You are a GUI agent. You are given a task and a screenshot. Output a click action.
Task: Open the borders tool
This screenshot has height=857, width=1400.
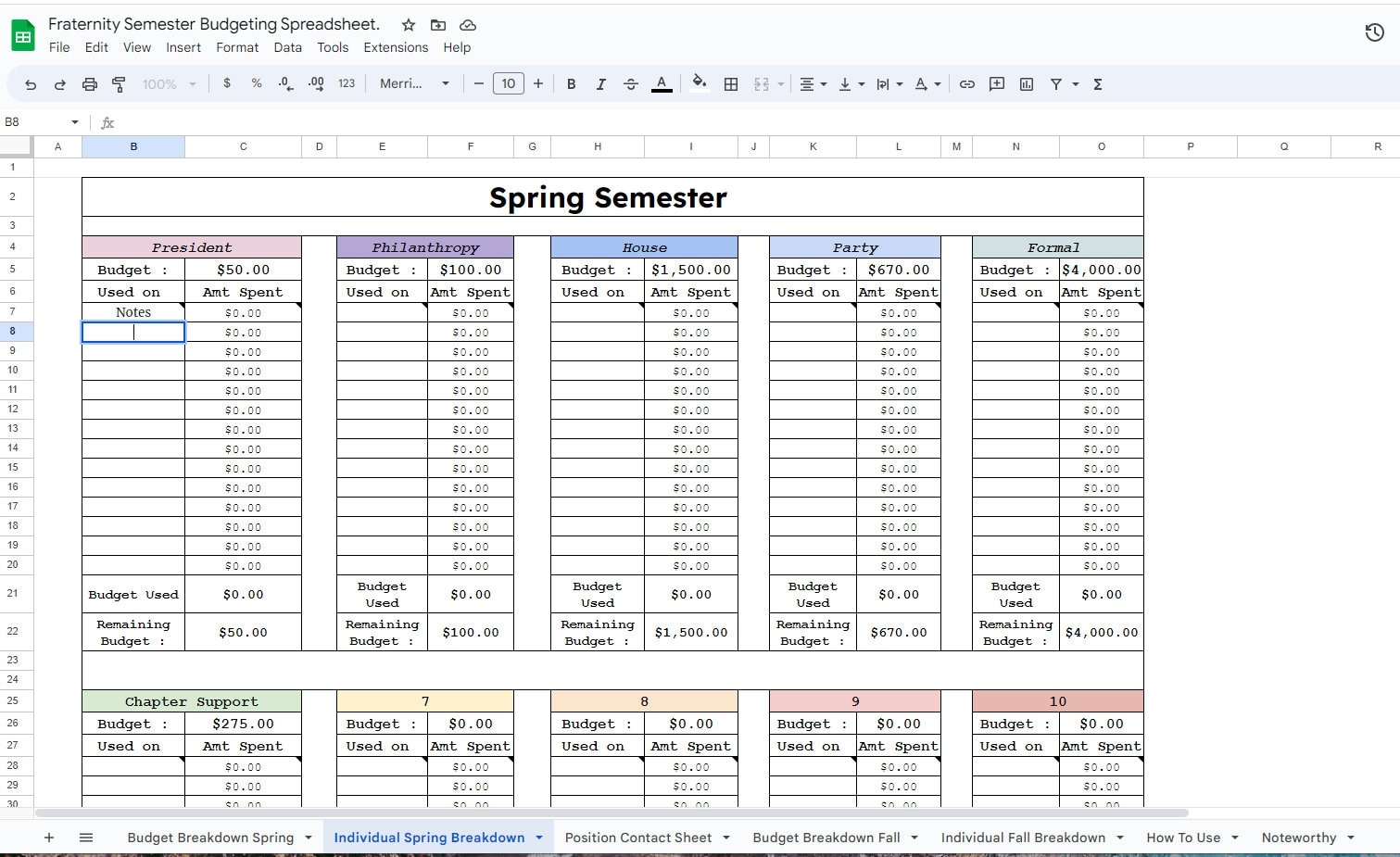point(731,84)
